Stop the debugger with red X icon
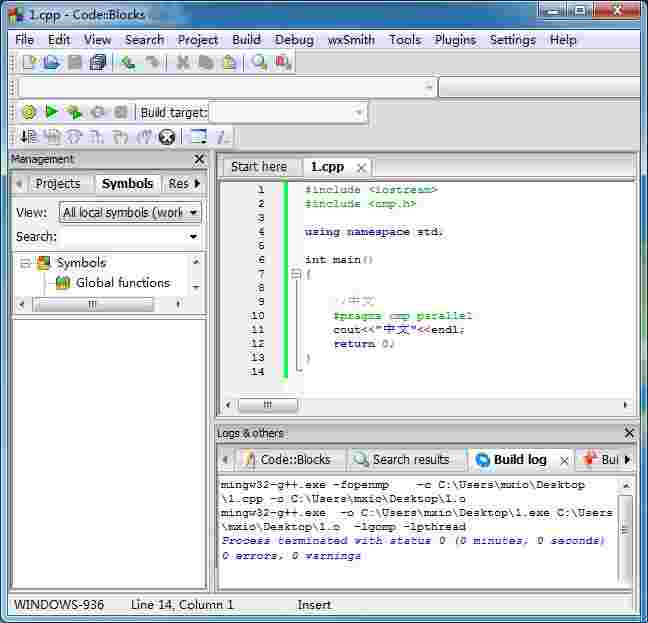The height and width of the screenshot is (623, 648). tap(167, 137)
